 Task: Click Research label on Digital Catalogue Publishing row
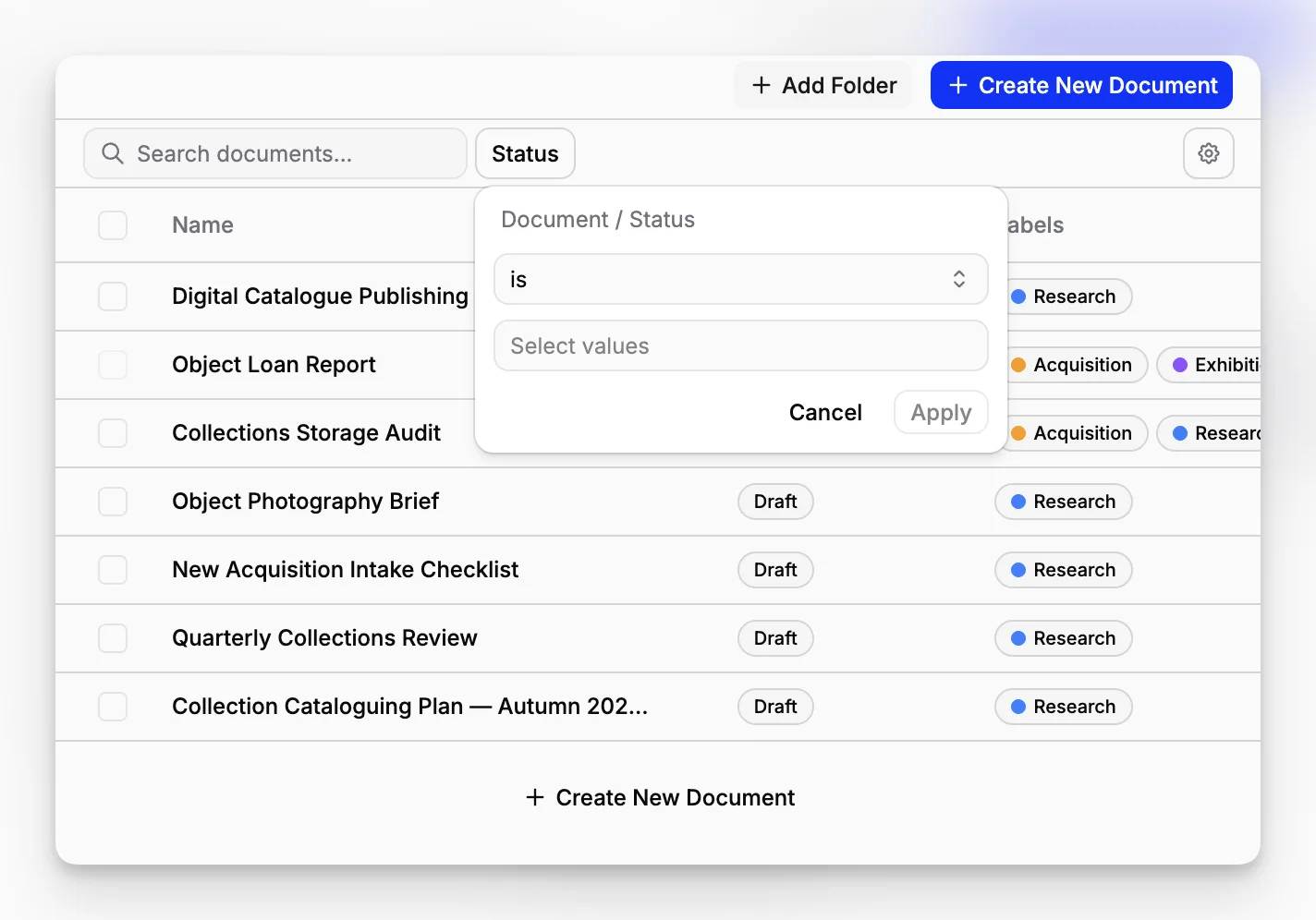[x=1069, y=297]
